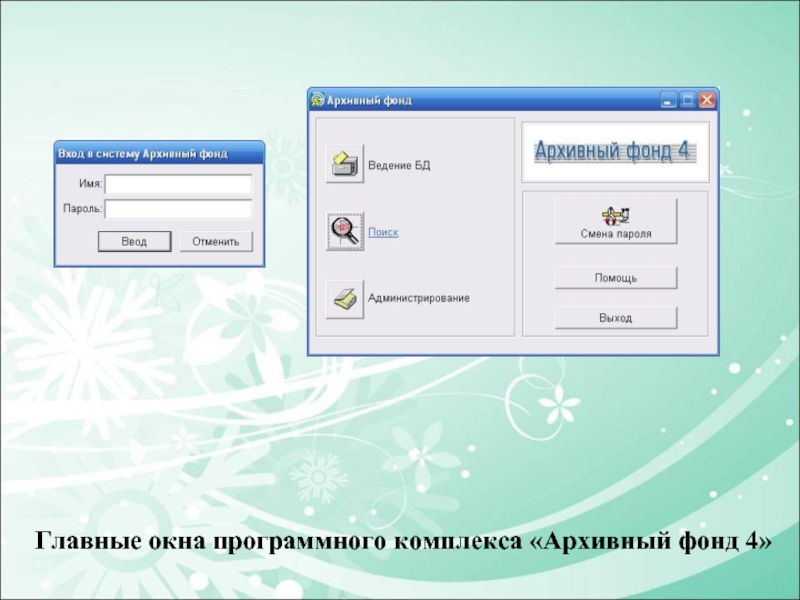Minimize the Архивный фонд window
This screenshot has width=800, height=600.
point(668,100)
